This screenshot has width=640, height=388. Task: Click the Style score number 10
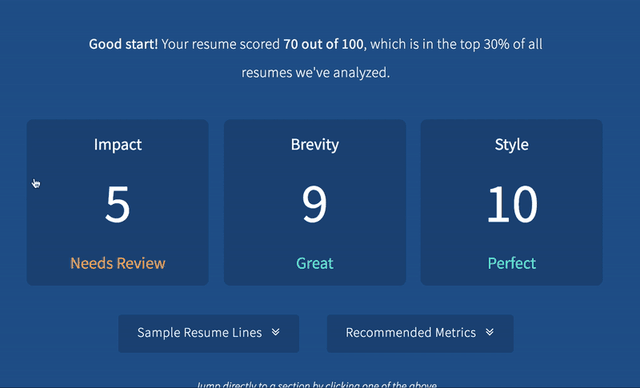(512, 204)
